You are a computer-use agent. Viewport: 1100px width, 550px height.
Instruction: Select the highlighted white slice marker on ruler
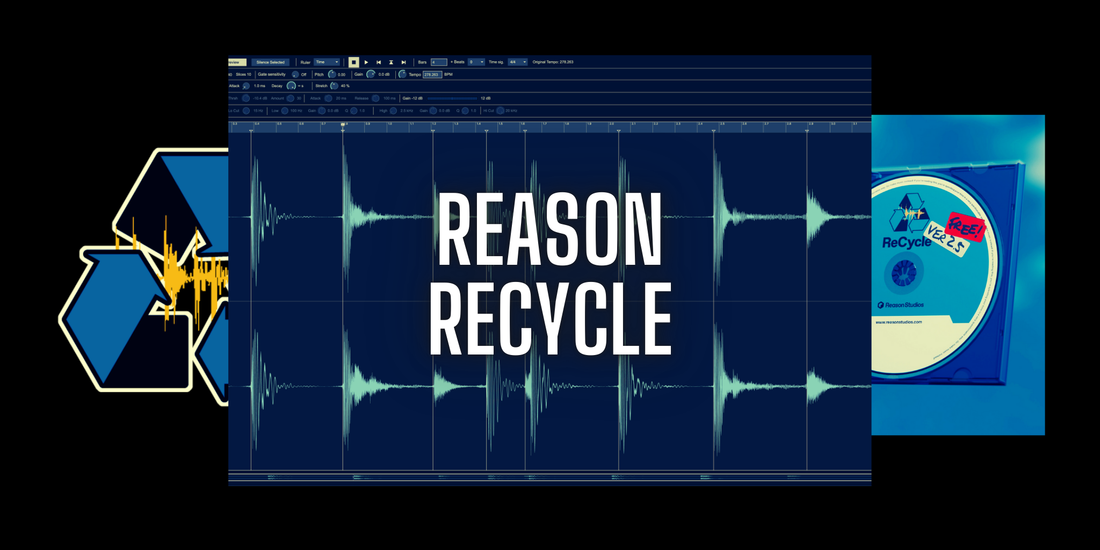(x=342, y=126)
